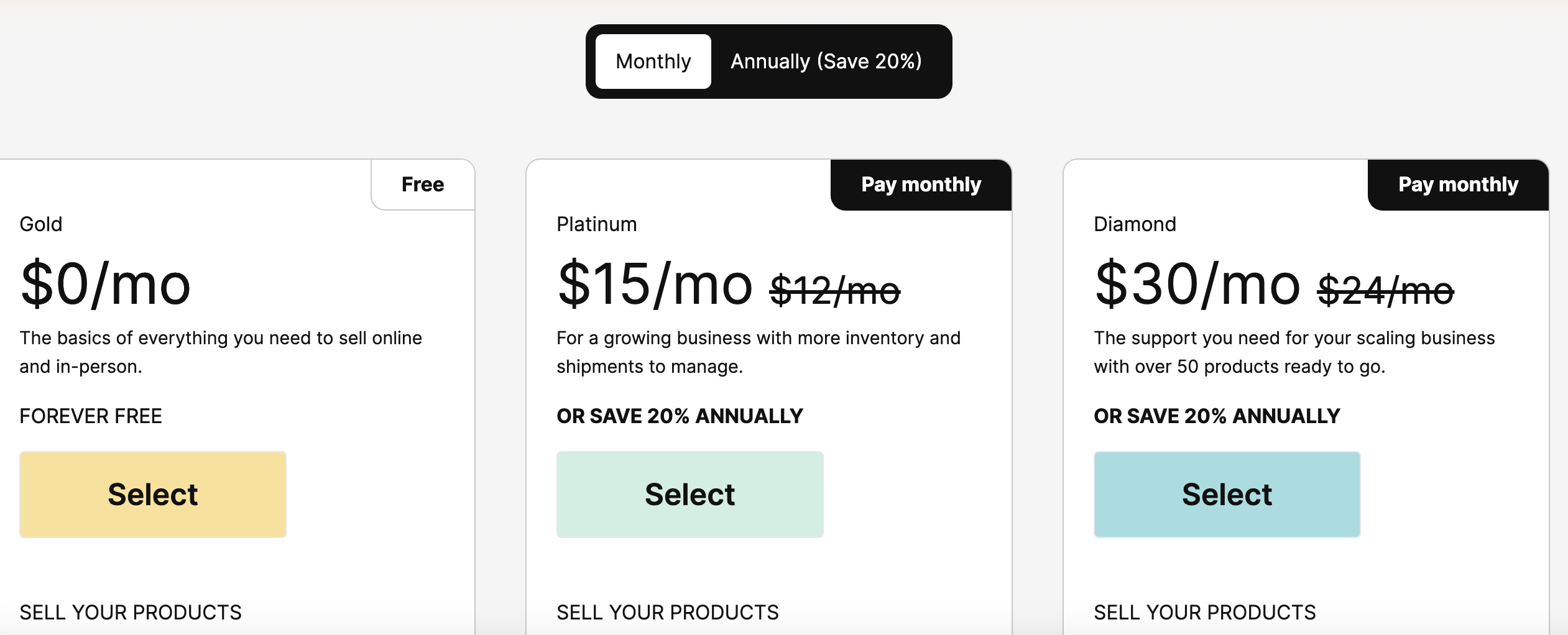Click the $30/mo price
The height and width of the screenshot is (635, 1568).
1197,285
